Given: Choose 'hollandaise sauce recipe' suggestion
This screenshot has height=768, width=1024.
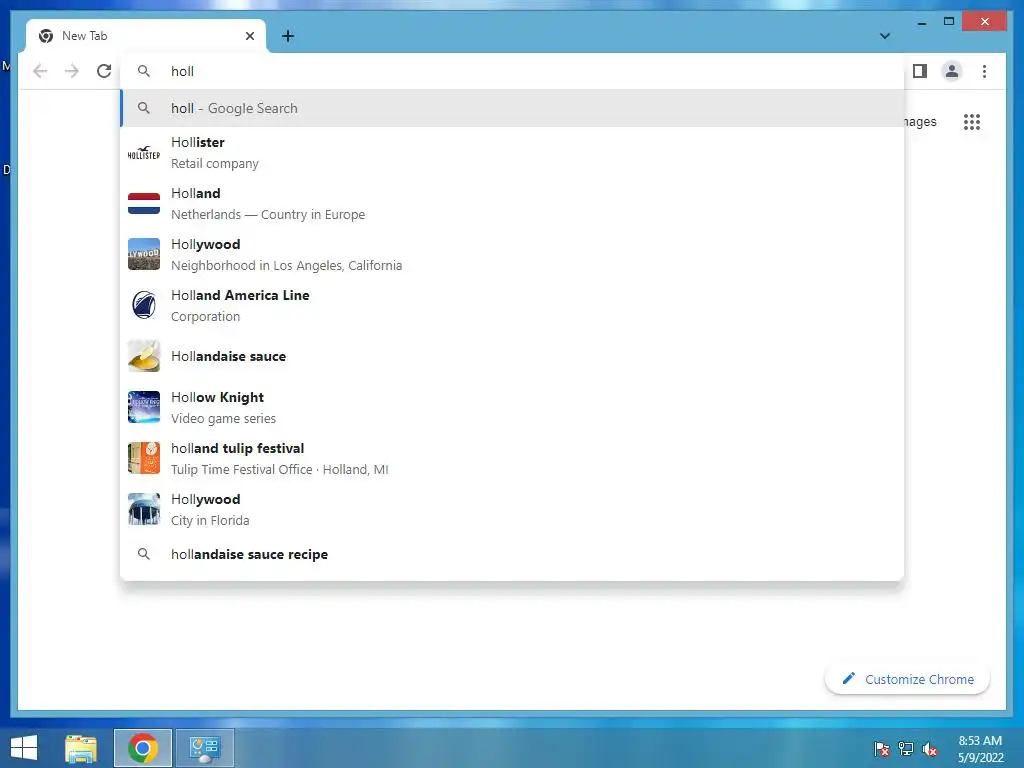Looking at the screenshot, I should click(512, 554).
